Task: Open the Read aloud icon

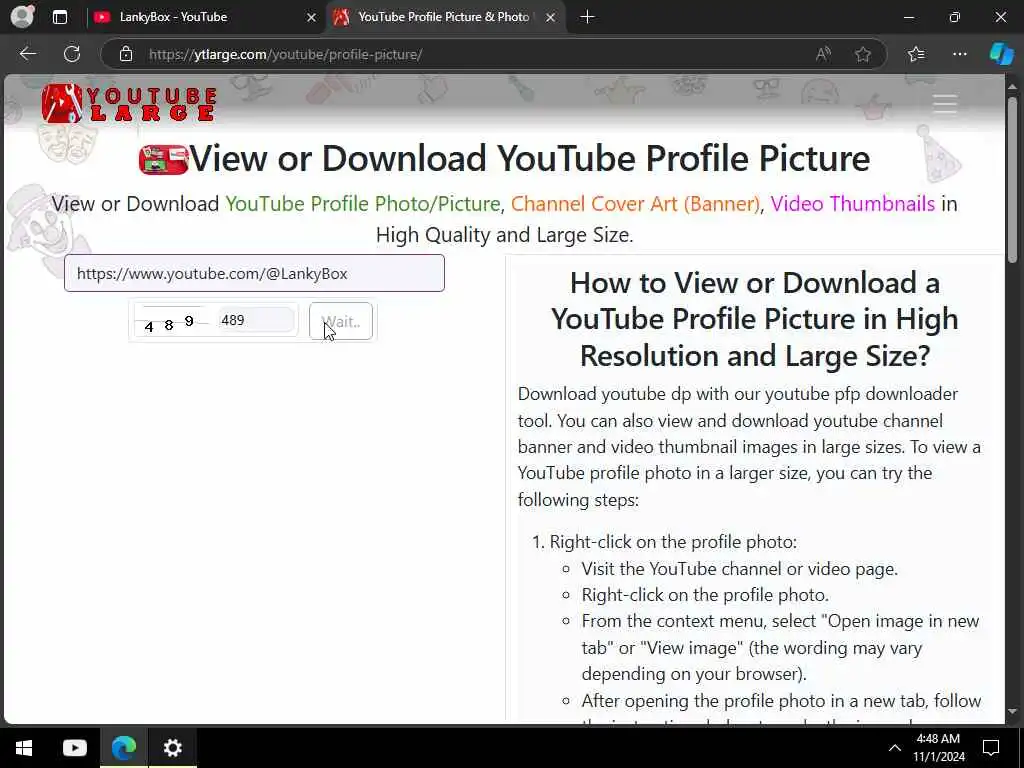Action: 823,54
